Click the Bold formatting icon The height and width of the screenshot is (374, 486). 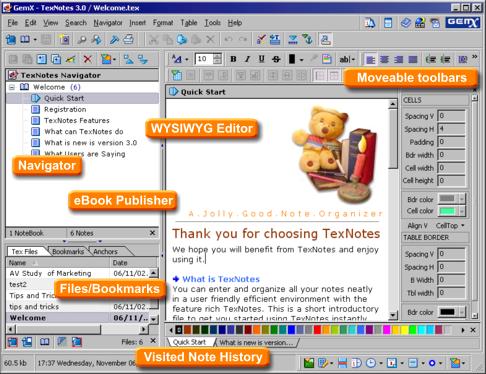[x=233, y=59]
